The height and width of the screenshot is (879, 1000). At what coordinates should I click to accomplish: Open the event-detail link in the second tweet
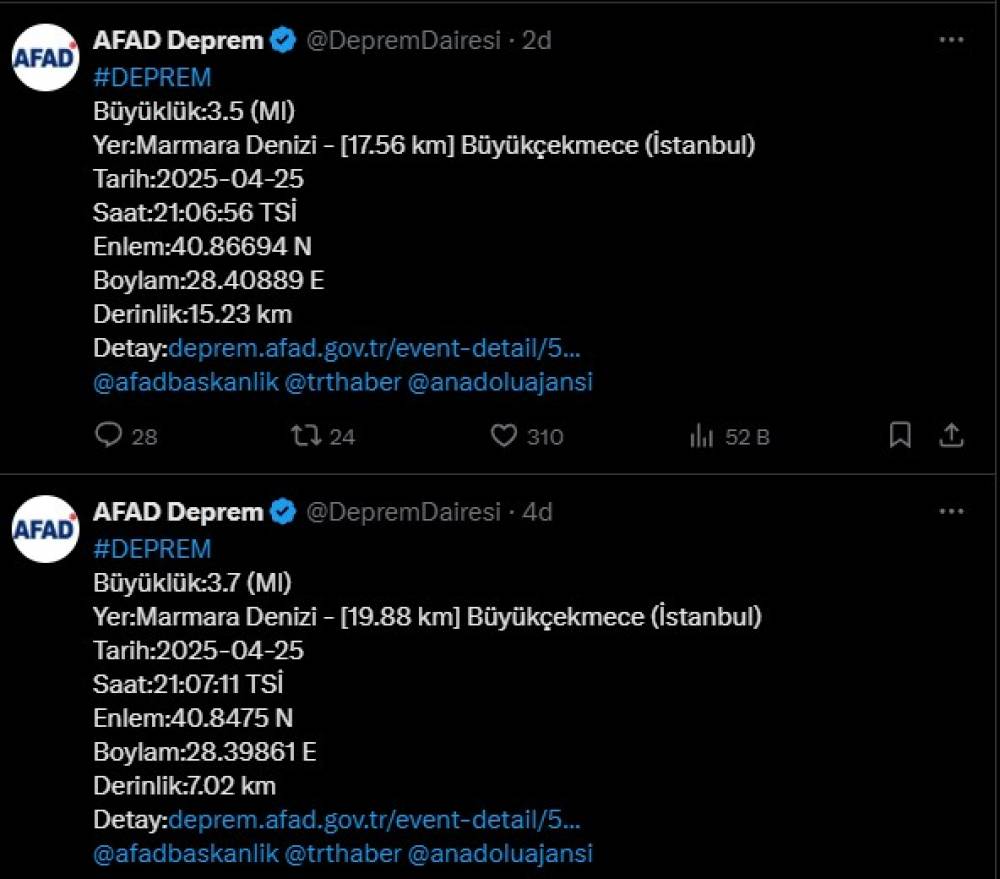click(x=374, y=820)
